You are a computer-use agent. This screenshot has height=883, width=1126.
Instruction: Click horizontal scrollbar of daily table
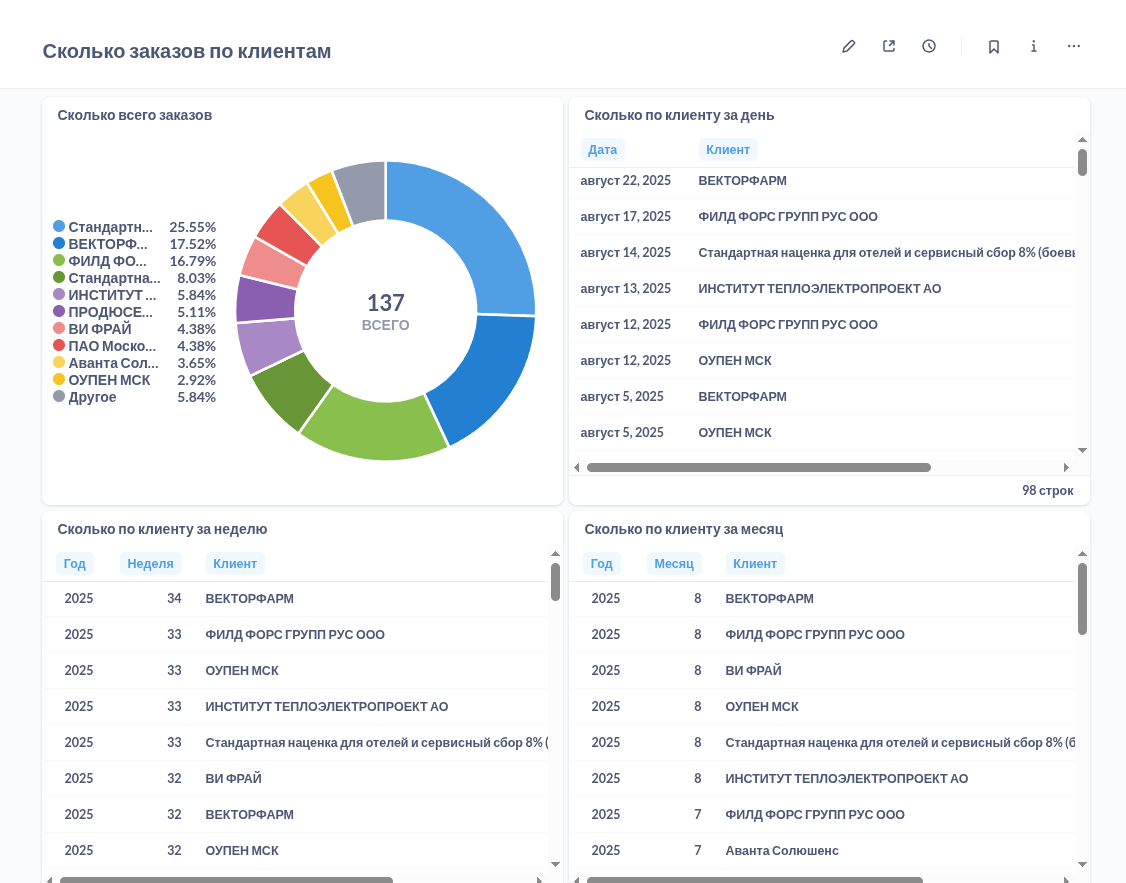coord(758,467)
